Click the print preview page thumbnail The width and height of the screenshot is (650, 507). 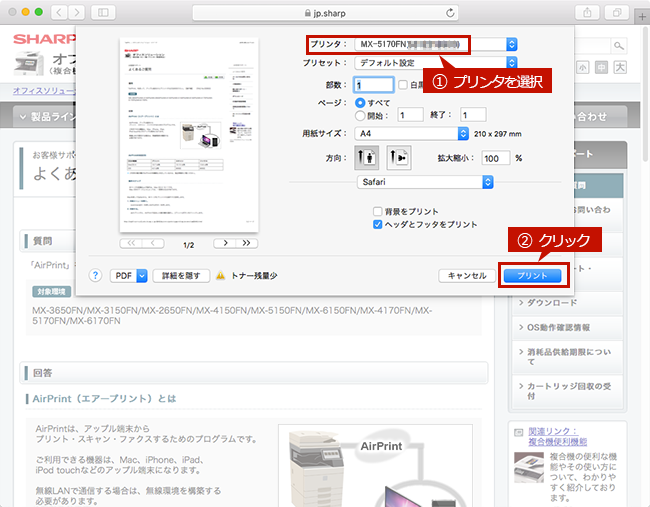coord(189,135)
